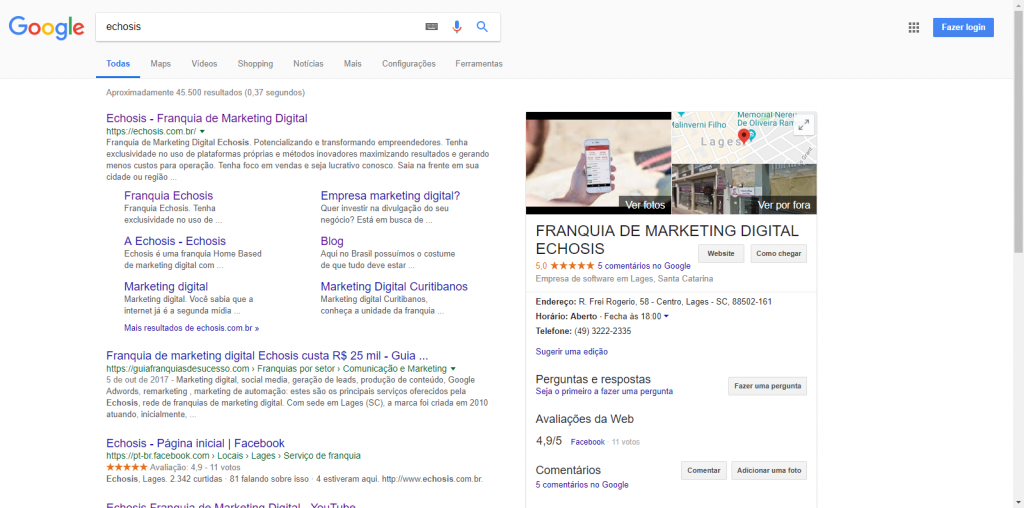This screenshot has height=508, width=1024.
Task: Click the Comentar button
Action: pos(703,470)
